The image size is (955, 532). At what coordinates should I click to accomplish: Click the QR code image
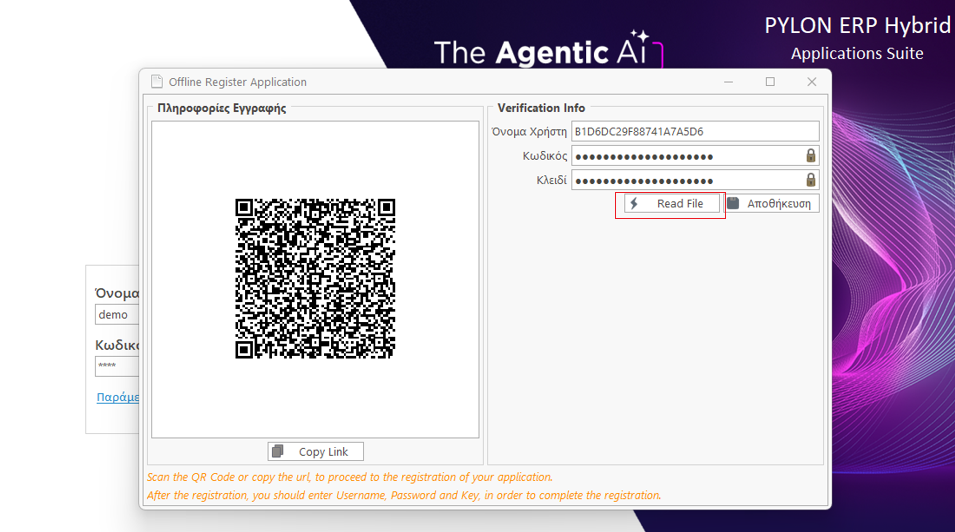(x=315, y=278)
